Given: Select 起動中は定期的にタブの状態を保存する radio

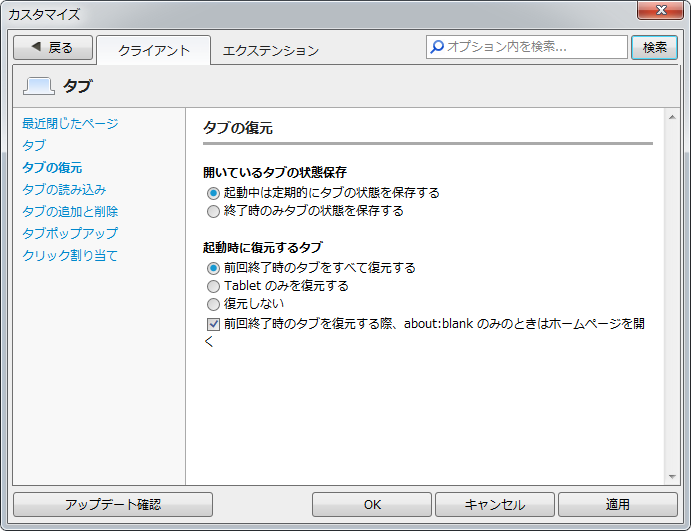Looking at the screenshot, I should pyautogui.click(x=213, y=193).
